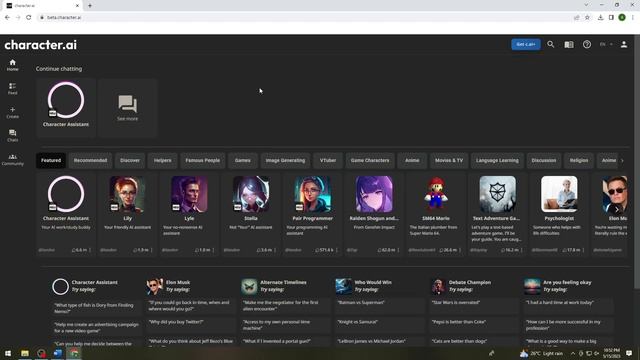
Task: Open the Lyle character card
Action: click(189, 214)
